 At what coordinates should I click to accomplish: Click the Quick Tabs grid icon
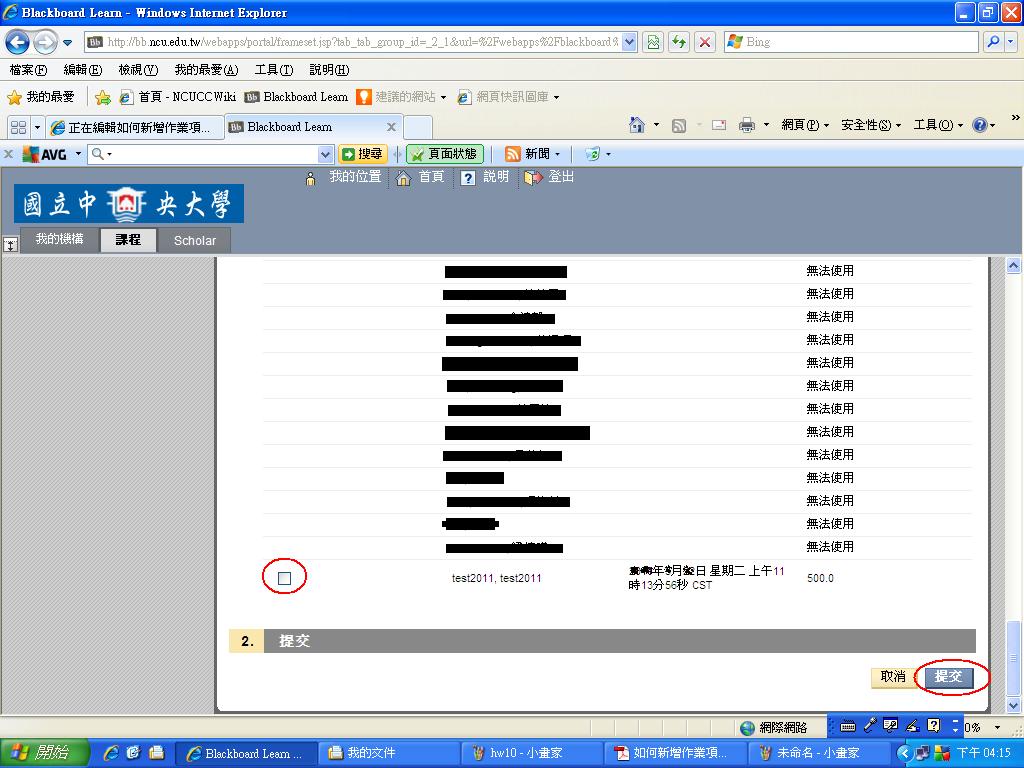(18, 127)
